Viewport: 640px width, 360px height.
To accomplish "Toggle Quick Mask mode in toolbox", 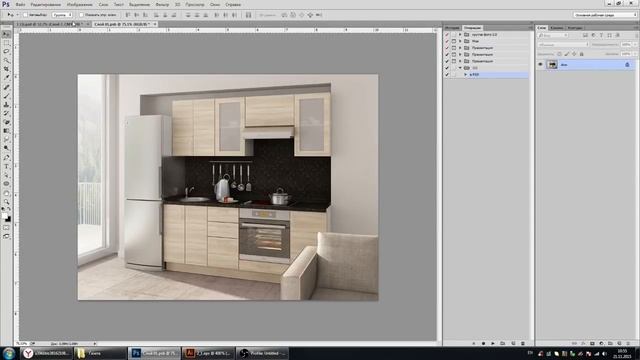I will [x=6, y=228].
